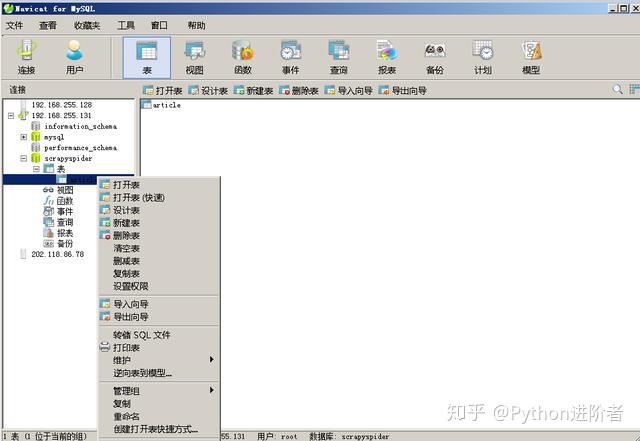Screen dimensions: 640x441
Task: Choose 复制表 from the context menu
Action: 159,274
